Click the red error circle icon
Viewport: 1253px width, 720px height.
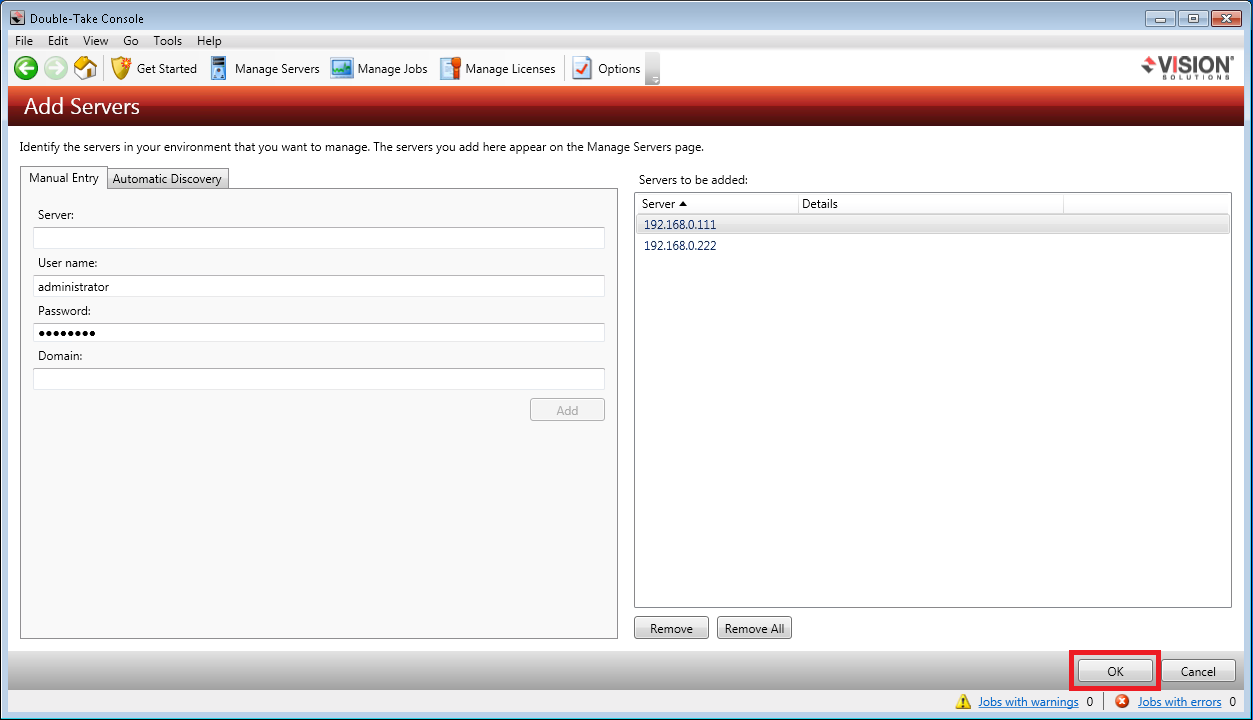tap(1122, 702)
